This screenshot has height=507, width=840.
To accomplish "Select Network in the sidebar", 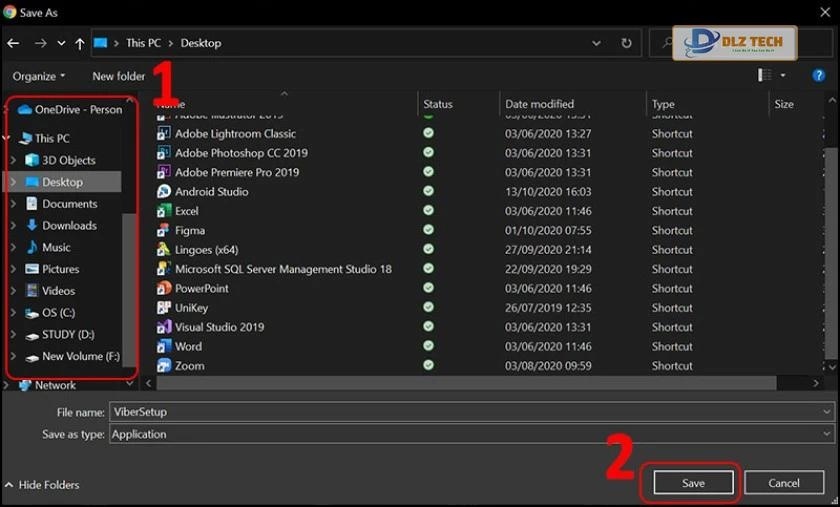I will tap(47, 385).
